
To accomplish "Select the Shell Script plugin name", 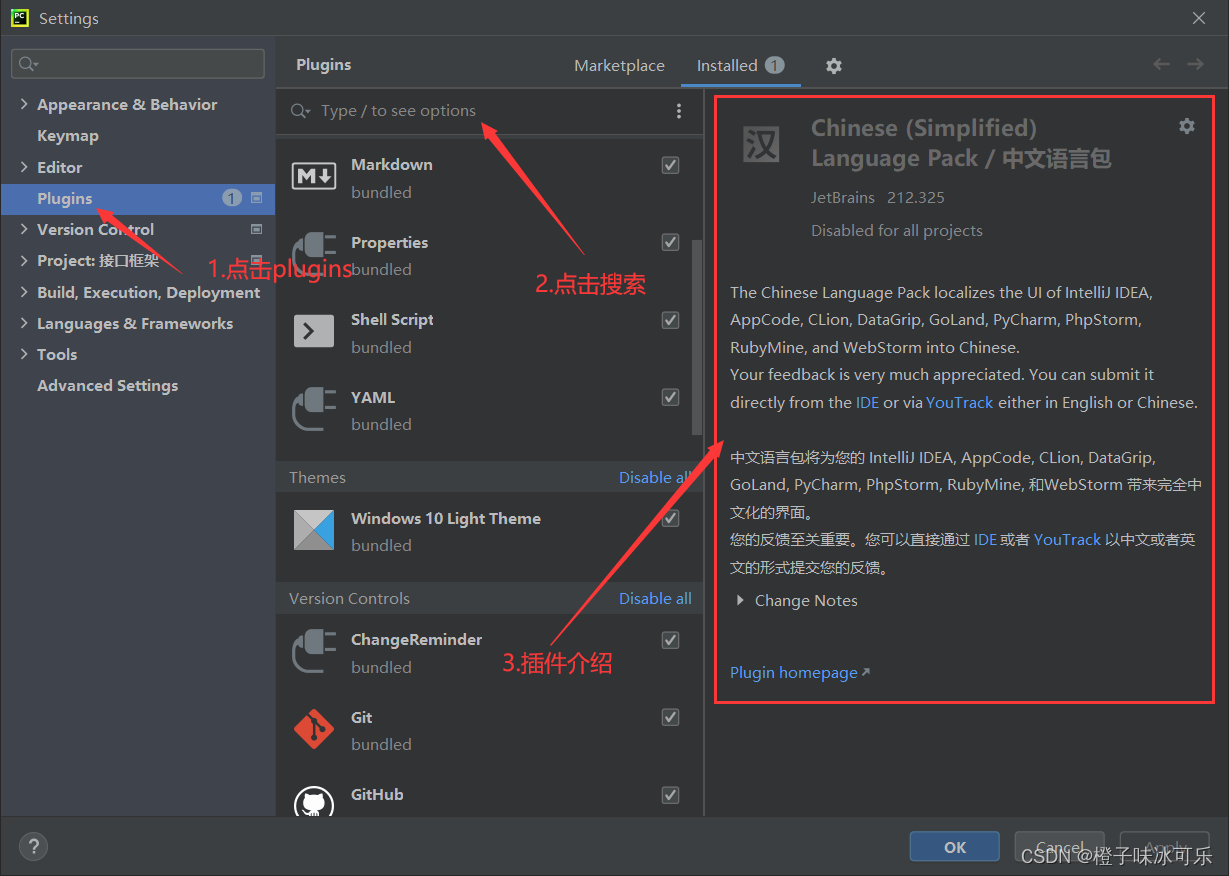I will tap(392, 320).
